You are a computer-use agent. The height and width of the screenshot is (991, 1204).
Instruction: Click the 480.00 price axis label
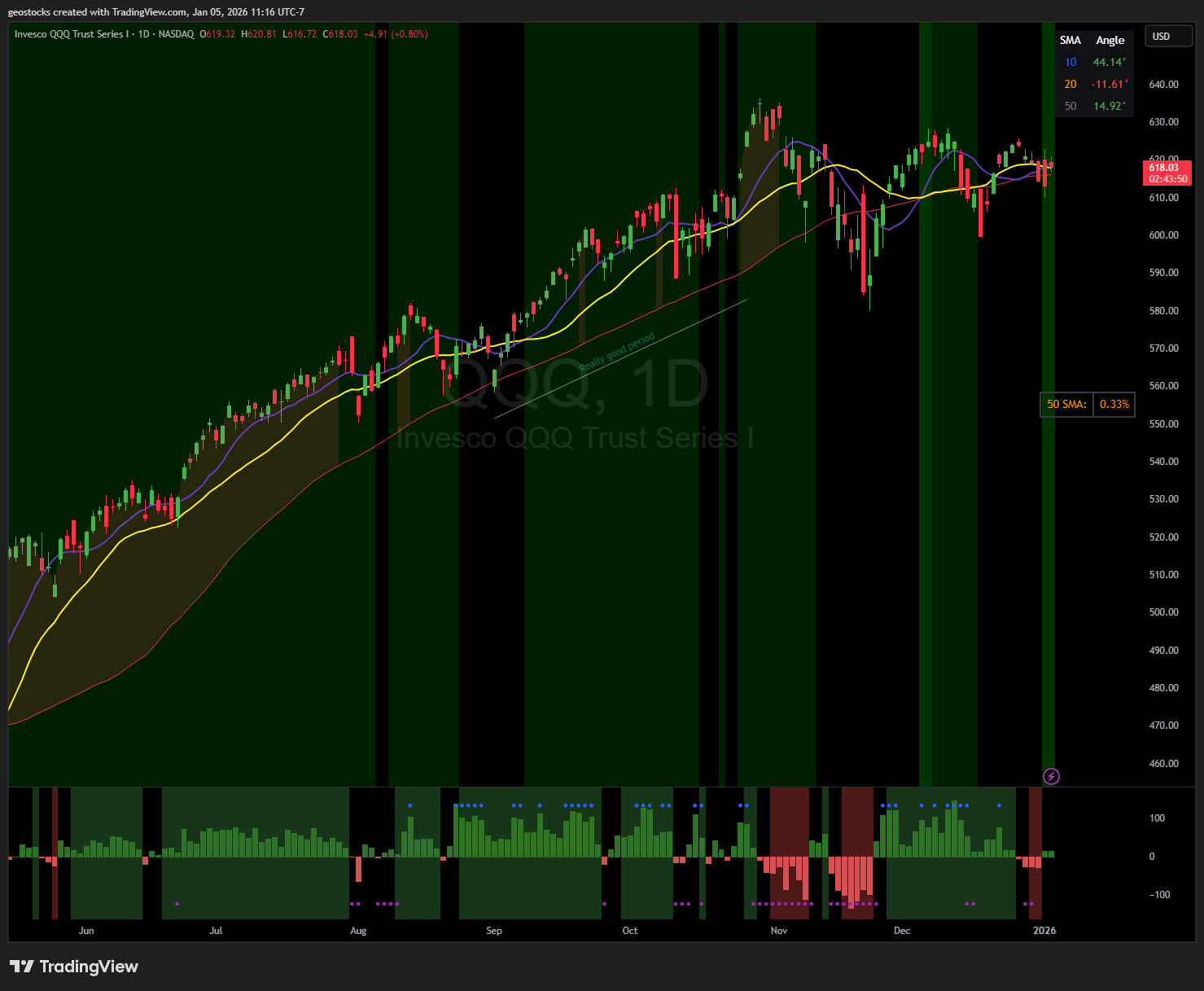(1163, 688)
